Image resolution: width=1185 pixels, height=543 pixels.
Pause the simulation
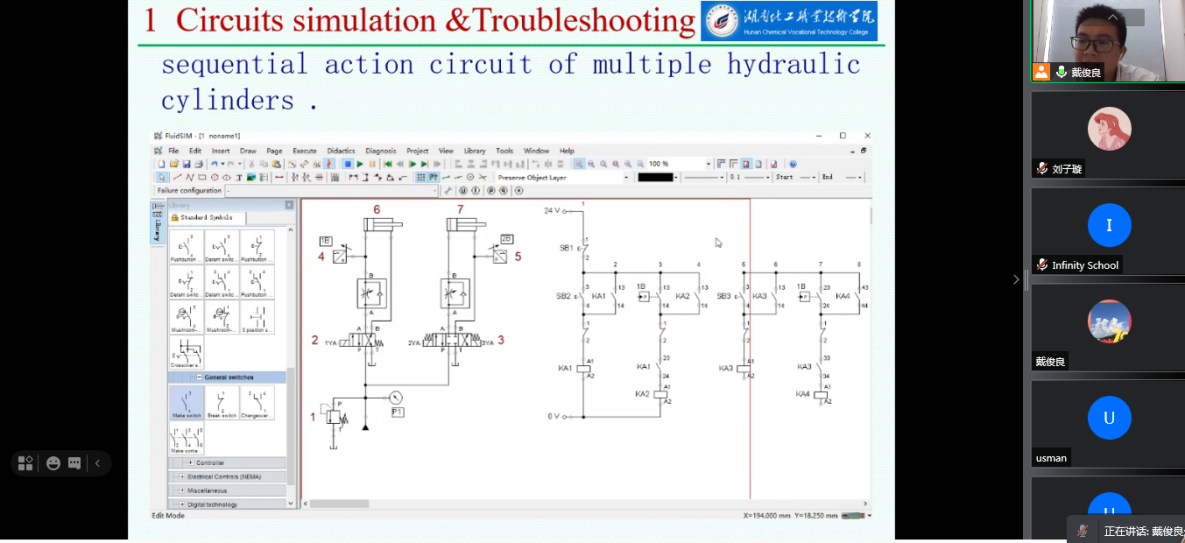pyautogui.click(x=373, y=164)
